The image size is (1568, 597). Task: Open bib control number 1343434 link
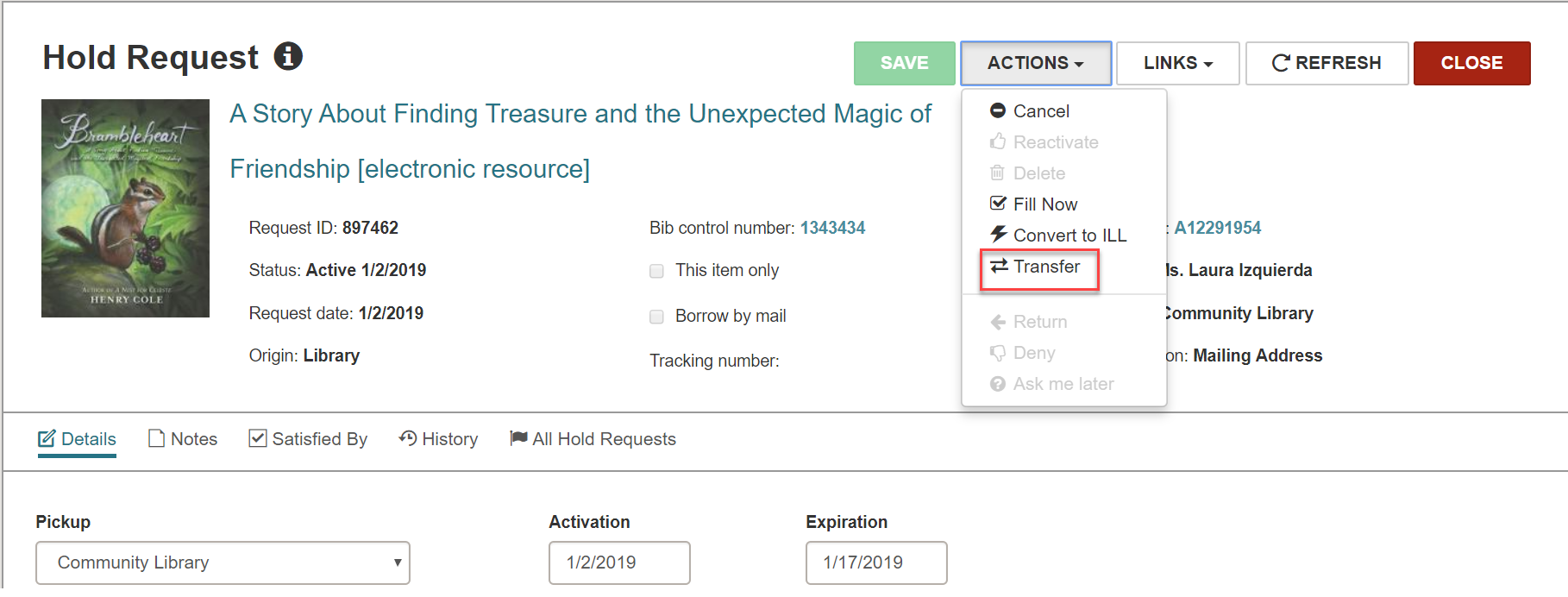(832, 228)
